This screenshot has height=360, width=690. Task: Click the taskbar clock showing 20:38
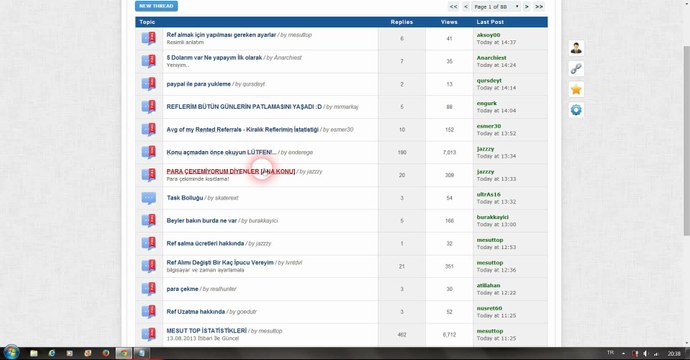pos(674,353)
